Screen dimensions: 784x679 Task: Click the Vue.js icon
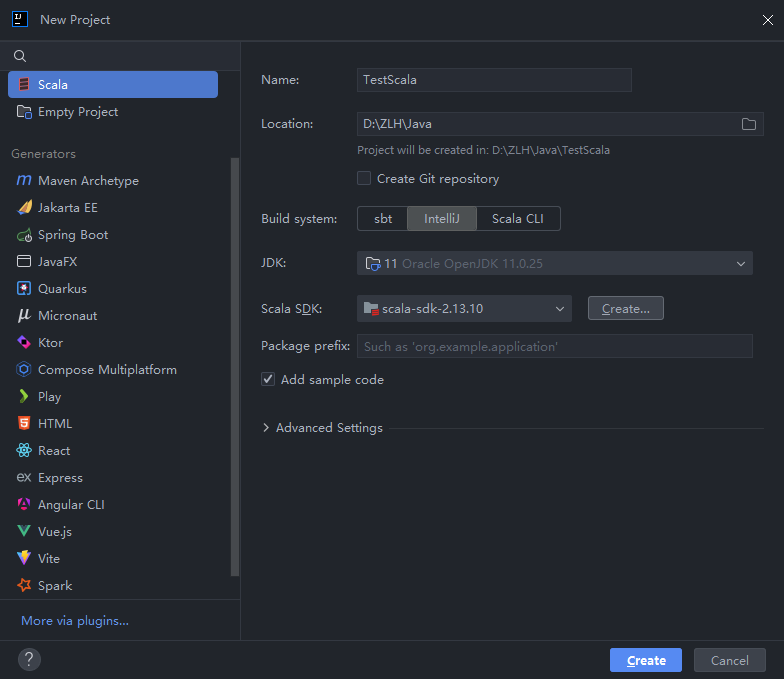24,531
